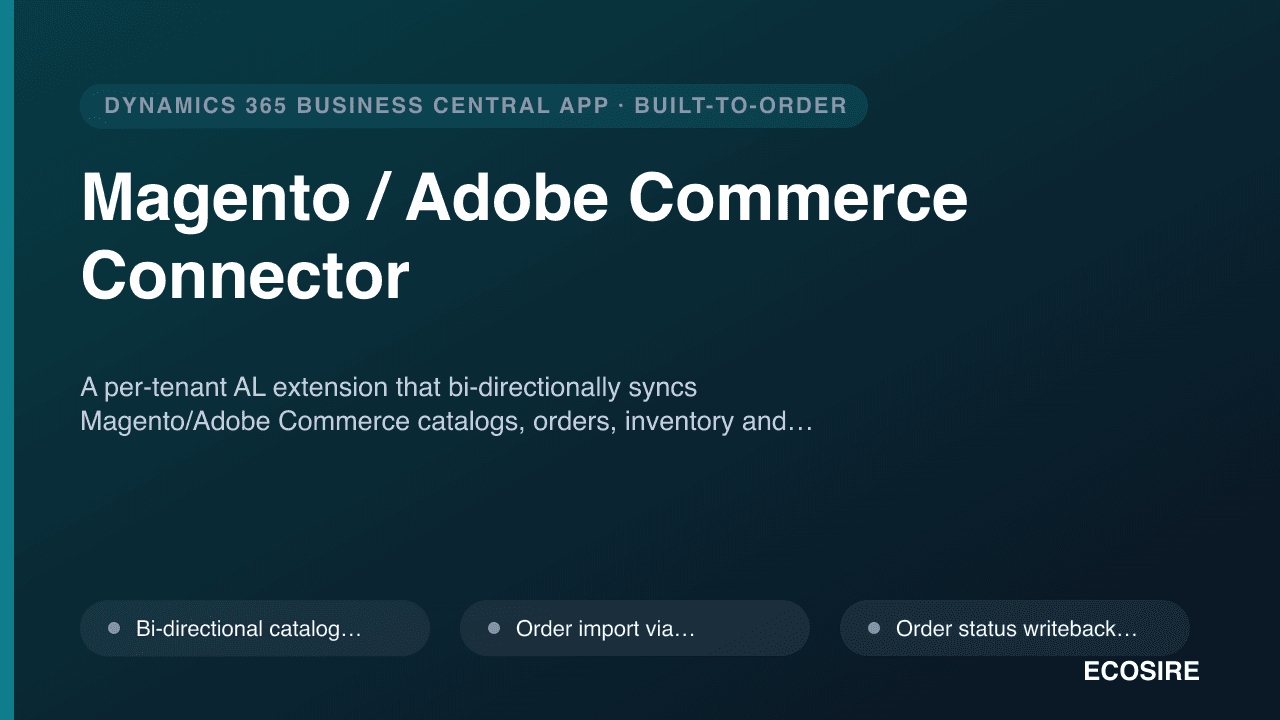
Task: Click the per-tenant AL extension description text
Action: (446, 404)
